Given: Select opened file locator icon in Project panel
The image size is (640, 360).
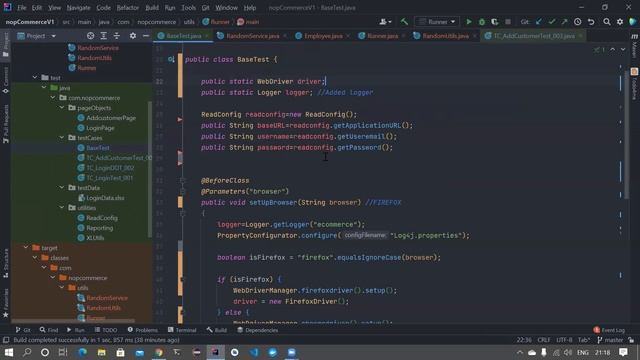Looking at the screenshot, I should [x=91, y=36].
